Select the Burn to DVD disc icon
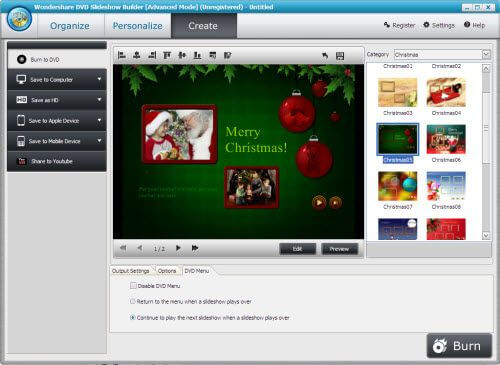The image size is (500, 365). (x=22, y=59)
